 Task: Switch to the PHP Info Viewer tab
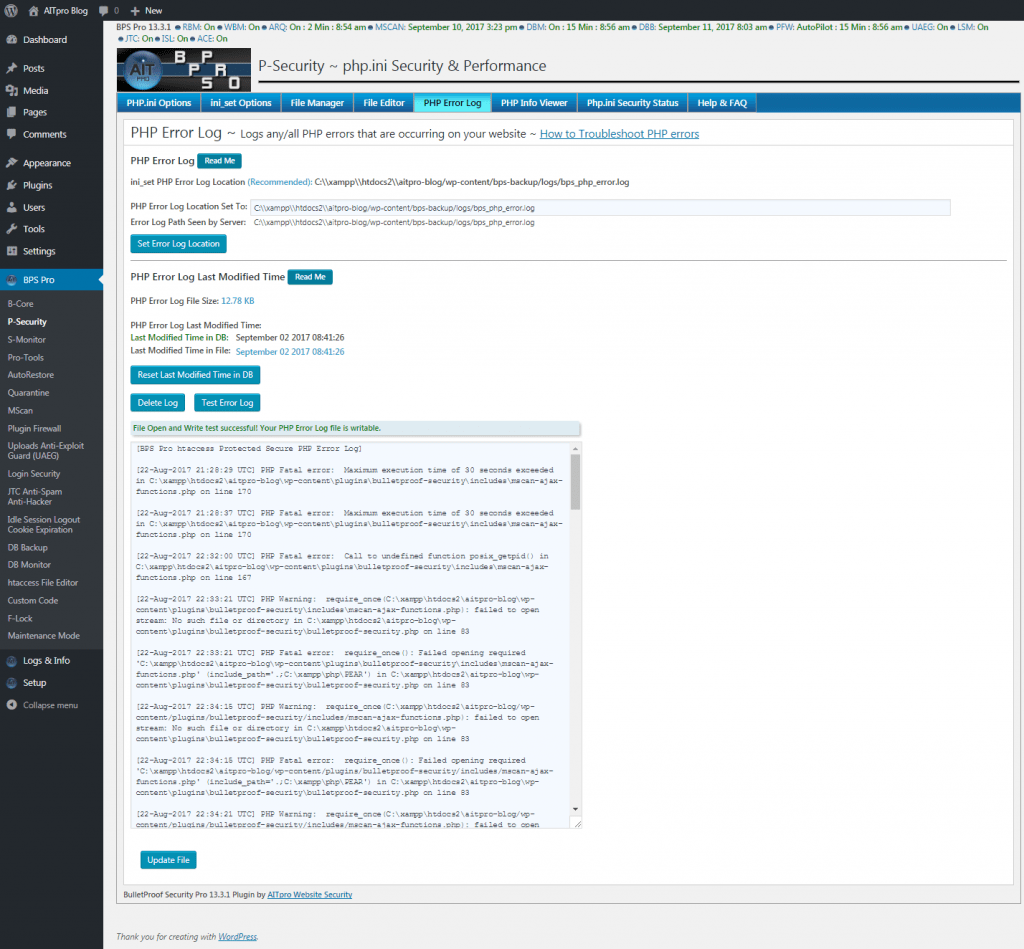pos(532,102)
